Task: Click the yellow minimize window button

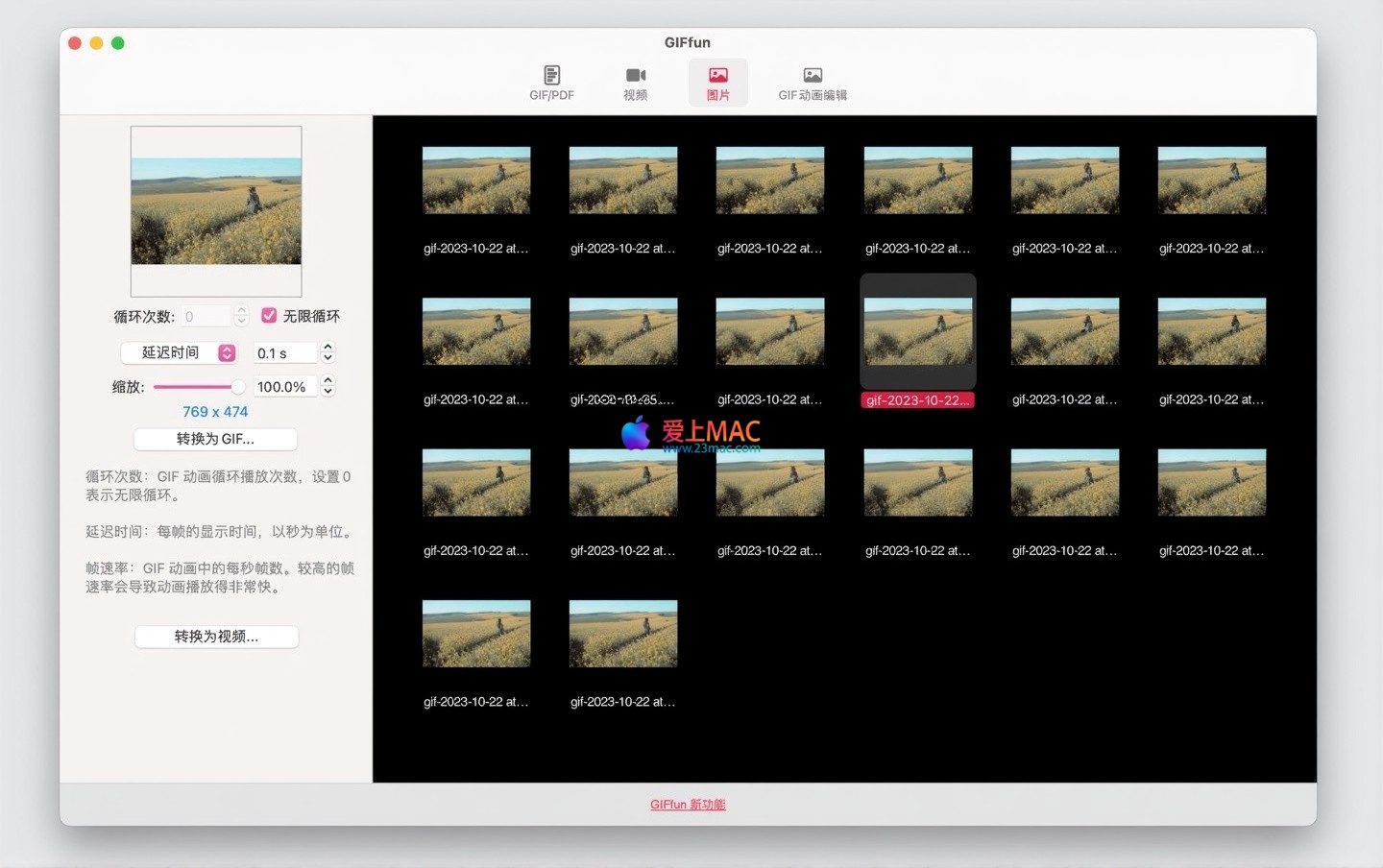Action: tap(96, 43)
